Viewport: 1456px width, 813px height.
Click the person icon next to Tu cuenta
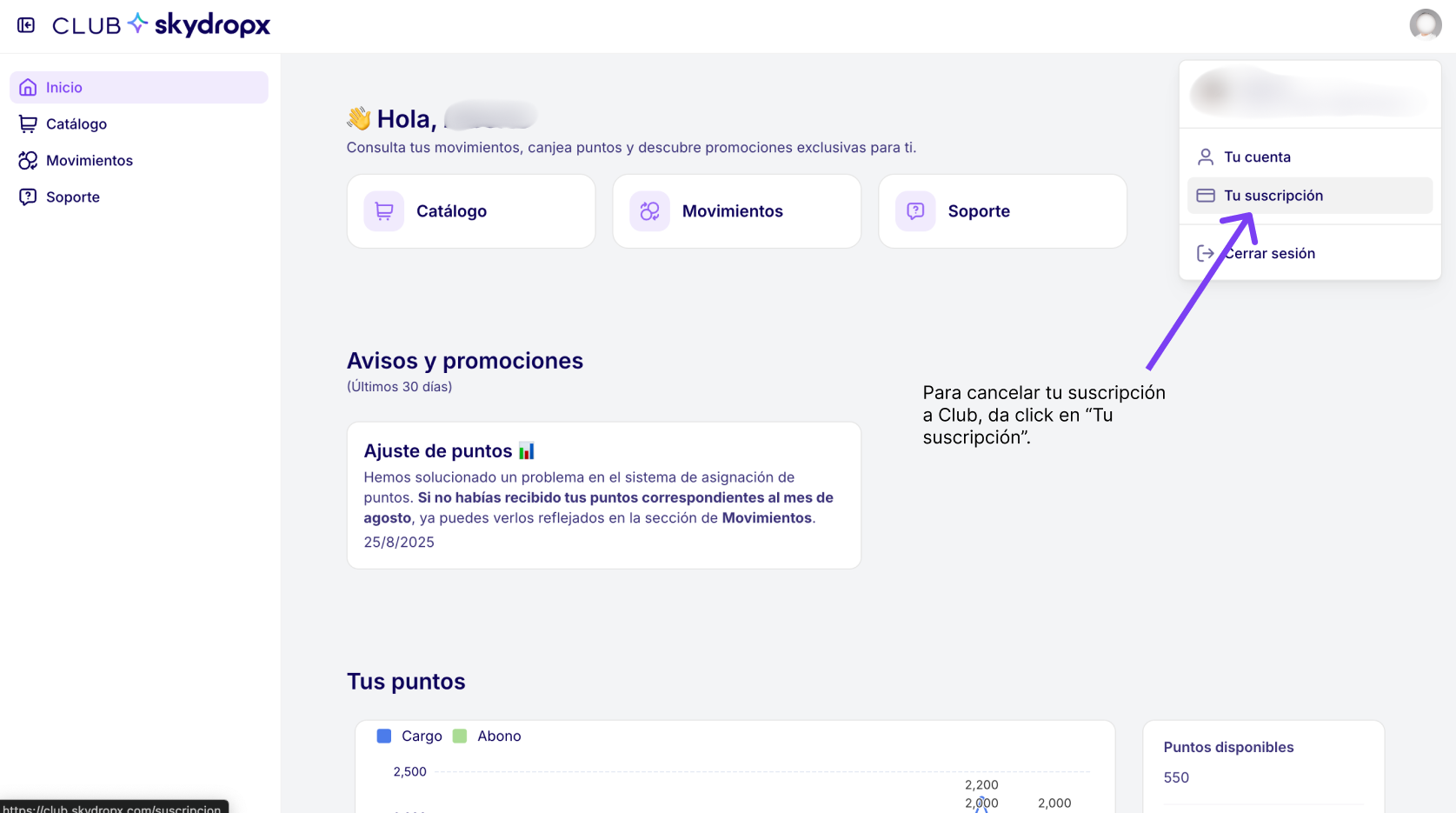tap(1206, 157)
